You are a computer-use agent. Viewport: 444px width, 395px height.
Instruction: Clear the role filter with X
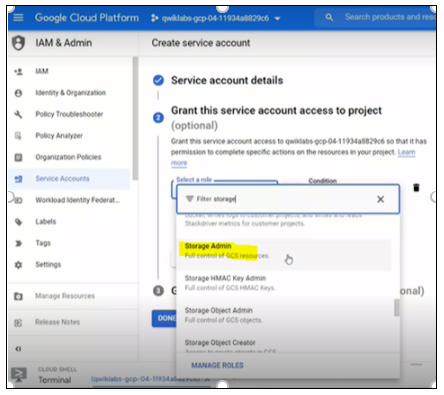(380, 199)
